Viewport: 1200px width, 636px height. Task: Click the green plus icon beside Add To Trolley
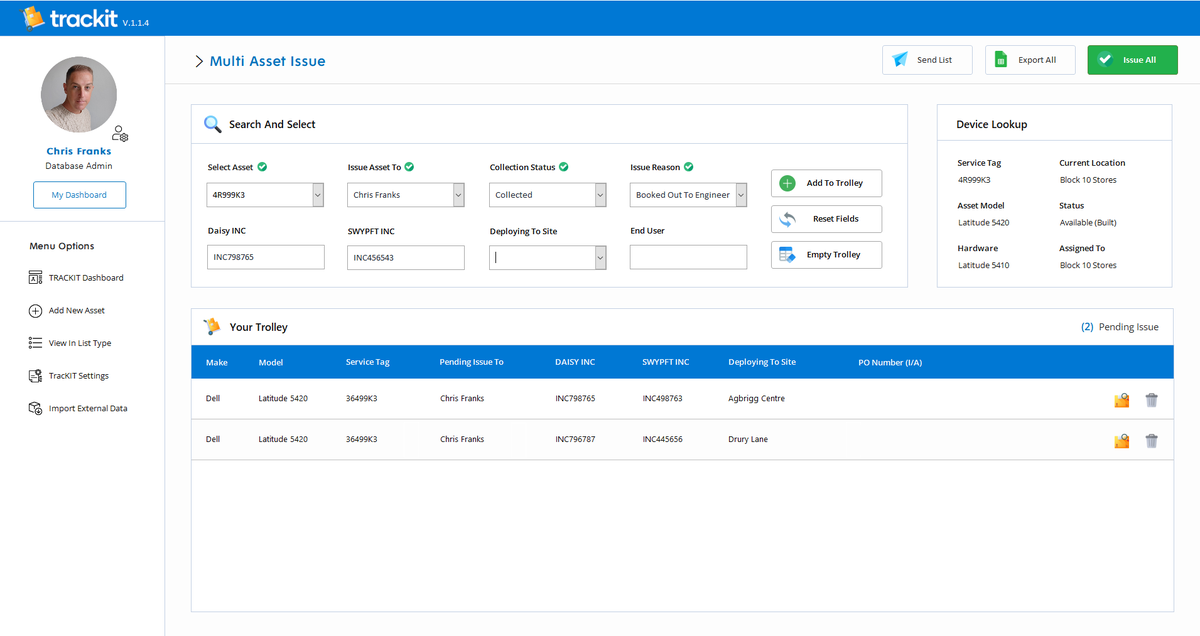790,183
